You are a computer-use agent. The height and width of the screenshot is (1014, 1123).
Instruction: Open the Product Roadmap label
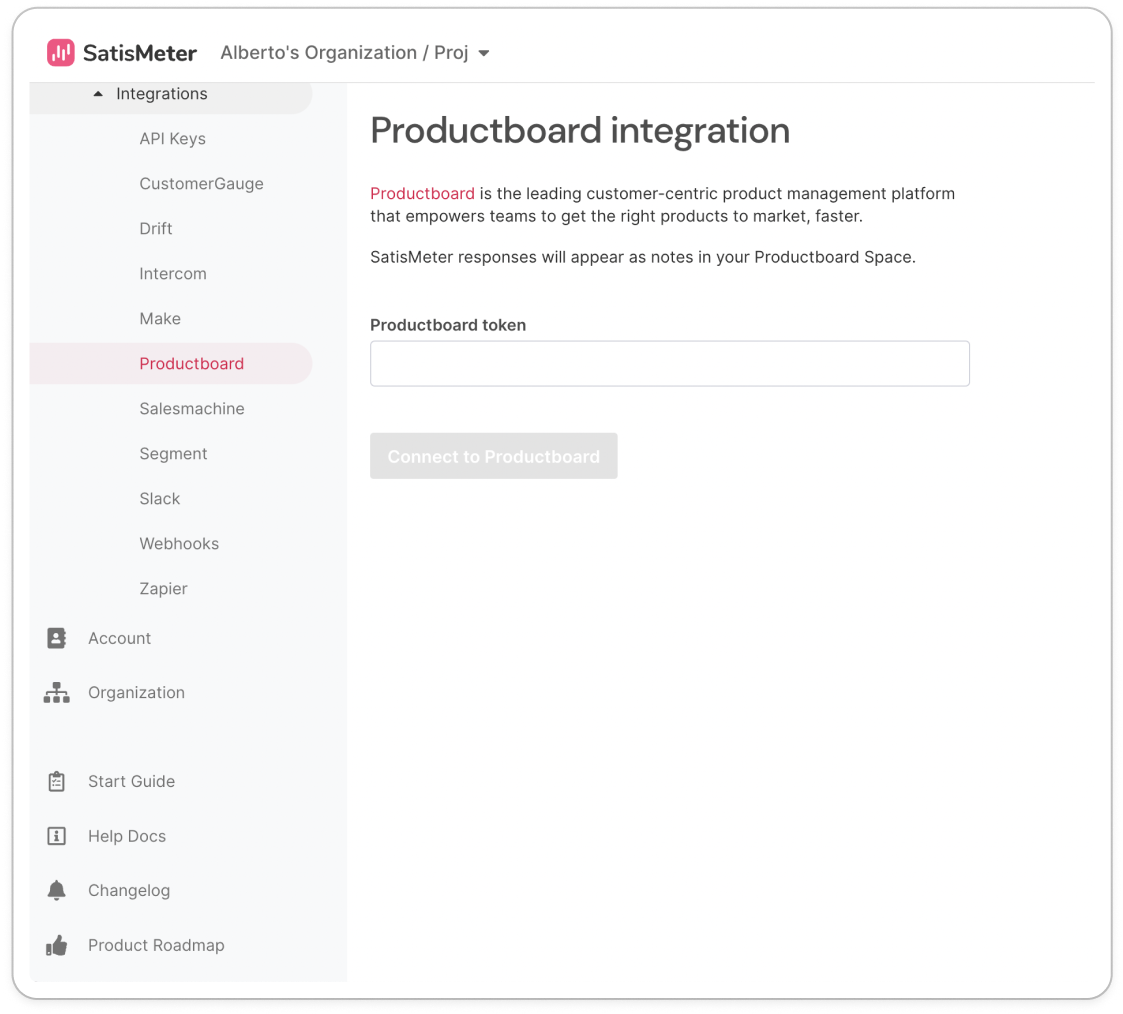(x=156, y=945)
